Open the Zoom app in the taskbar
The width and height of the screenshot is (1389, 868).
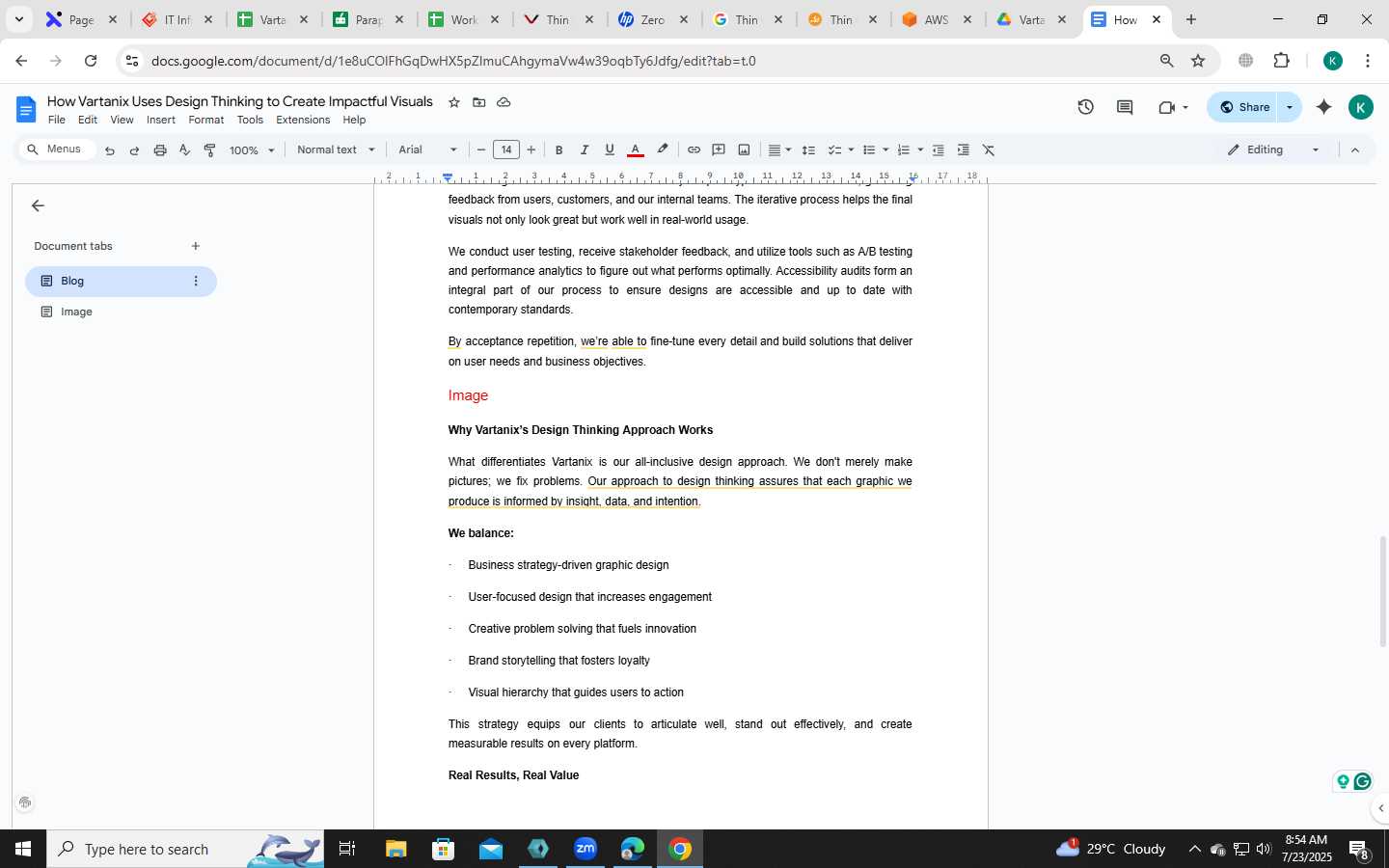click(586, 849)
